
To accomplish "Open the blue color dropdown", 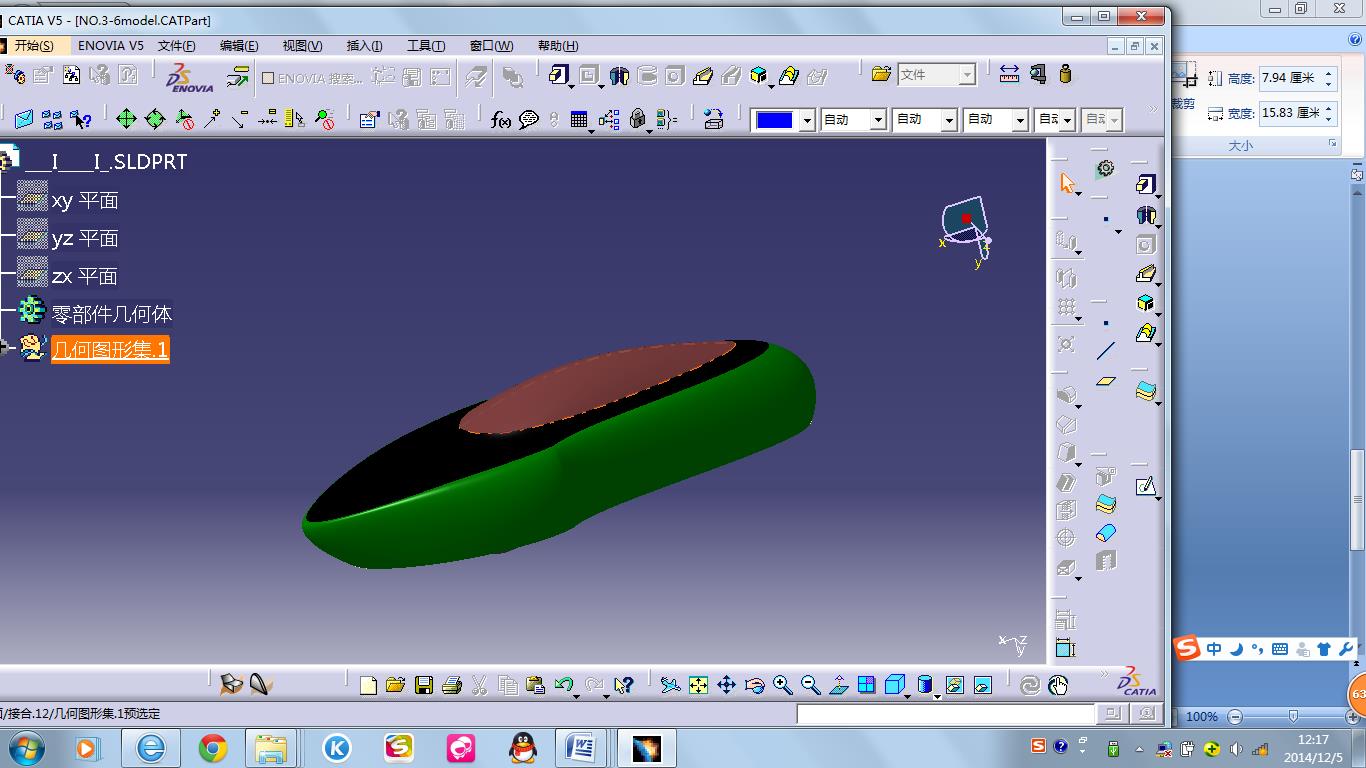I will point(807,120).
